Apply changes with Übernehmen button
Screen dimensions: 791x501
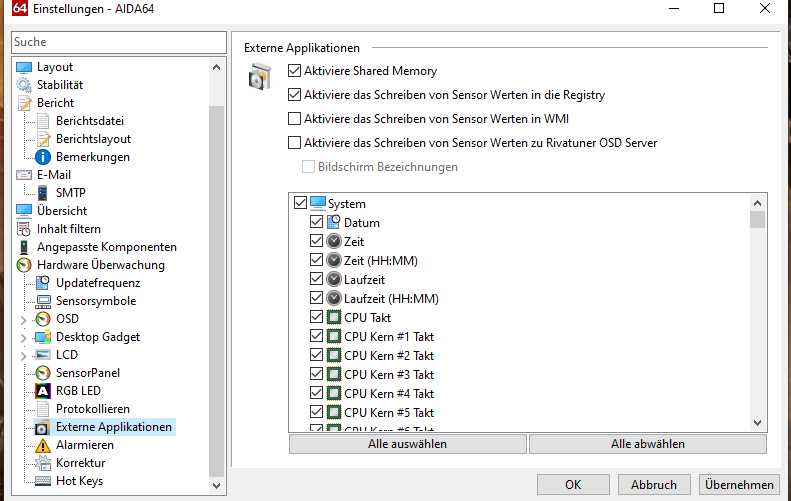tap(739, 485)
